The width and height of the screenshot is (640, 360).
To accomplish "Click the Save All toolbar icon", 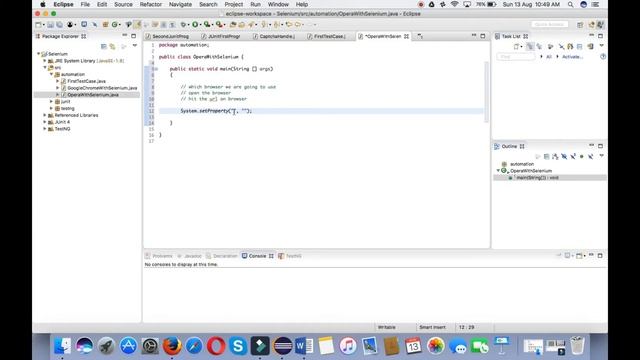I will coord(59,24).
